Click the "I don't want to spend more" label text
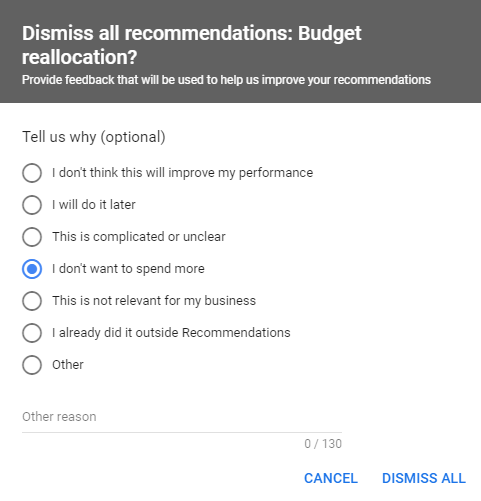 tap(128, 269)
